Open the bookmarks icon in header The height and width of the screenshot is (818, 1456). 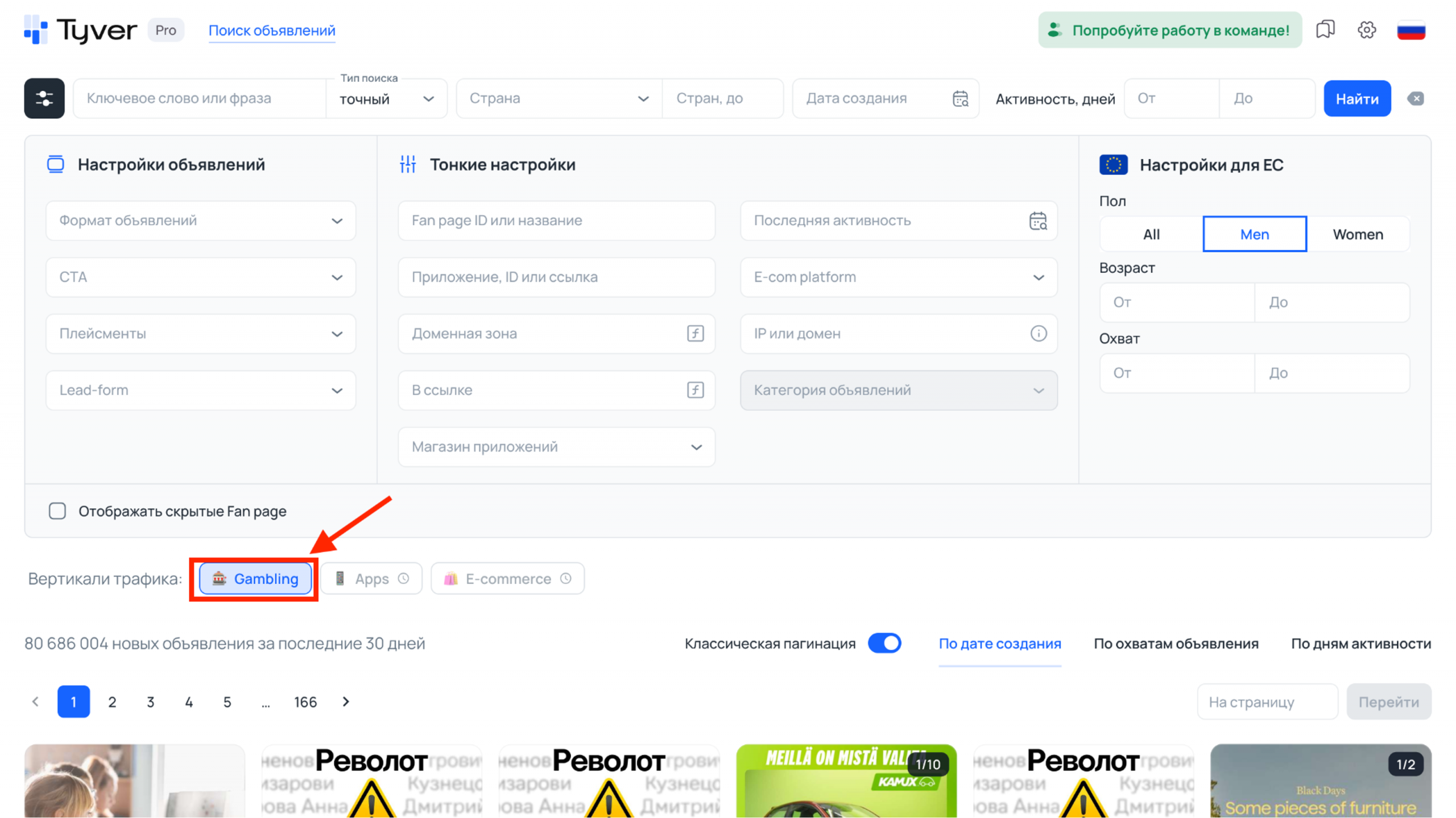(x=1325, y=30)
